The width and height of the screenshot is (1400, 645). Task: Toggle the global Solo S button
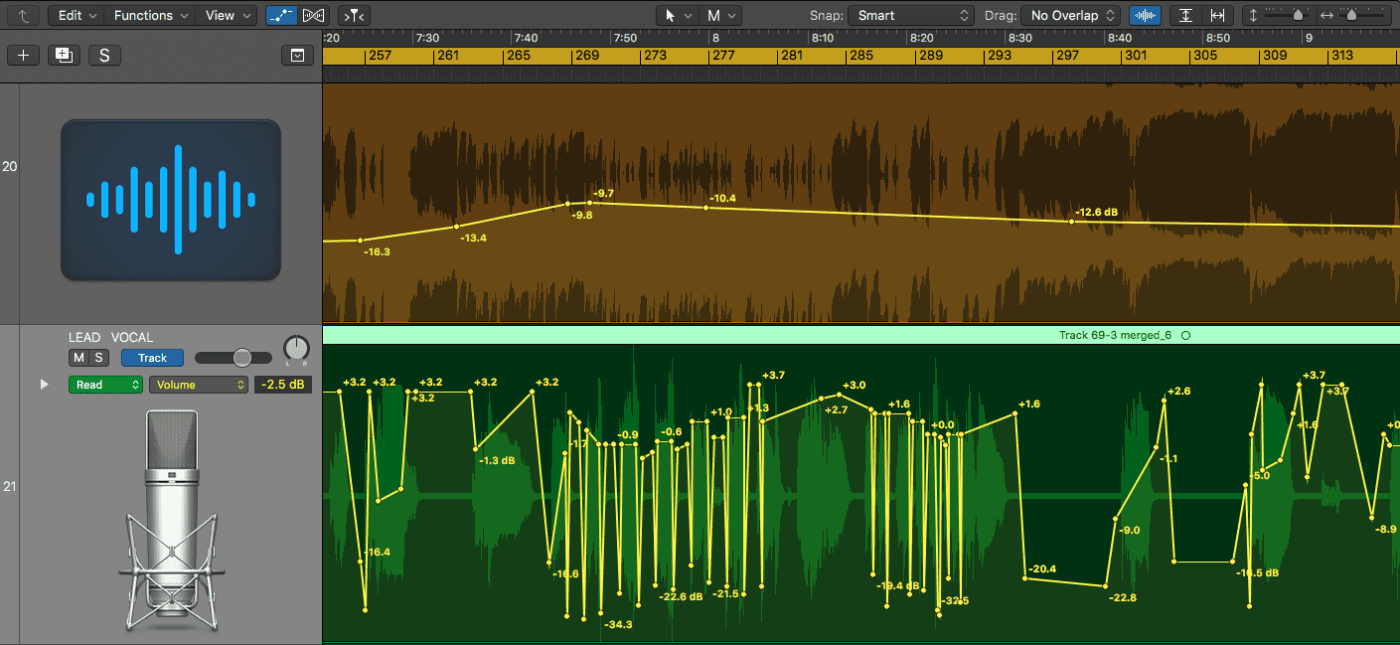coord(105,55)
